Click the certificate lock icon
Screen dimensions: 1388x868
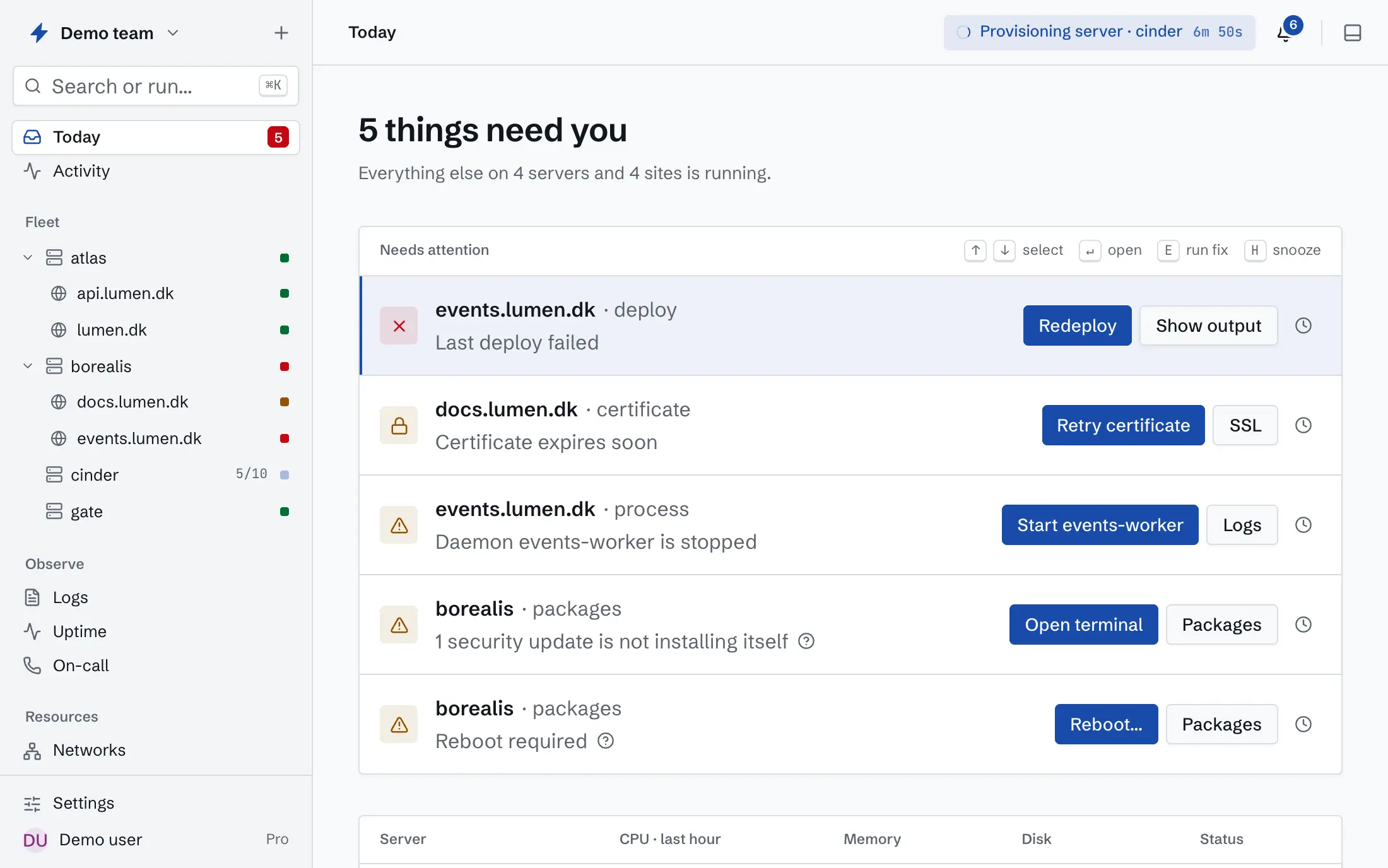399,425
